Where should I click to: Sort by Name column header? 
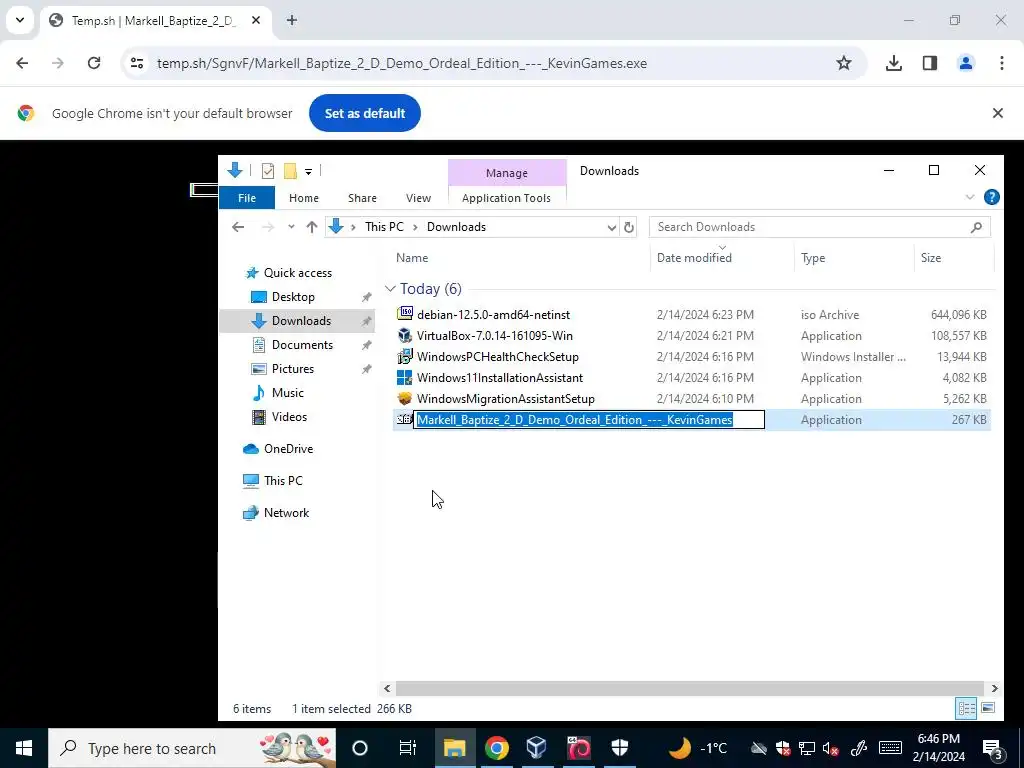click(x=412, y=258)
